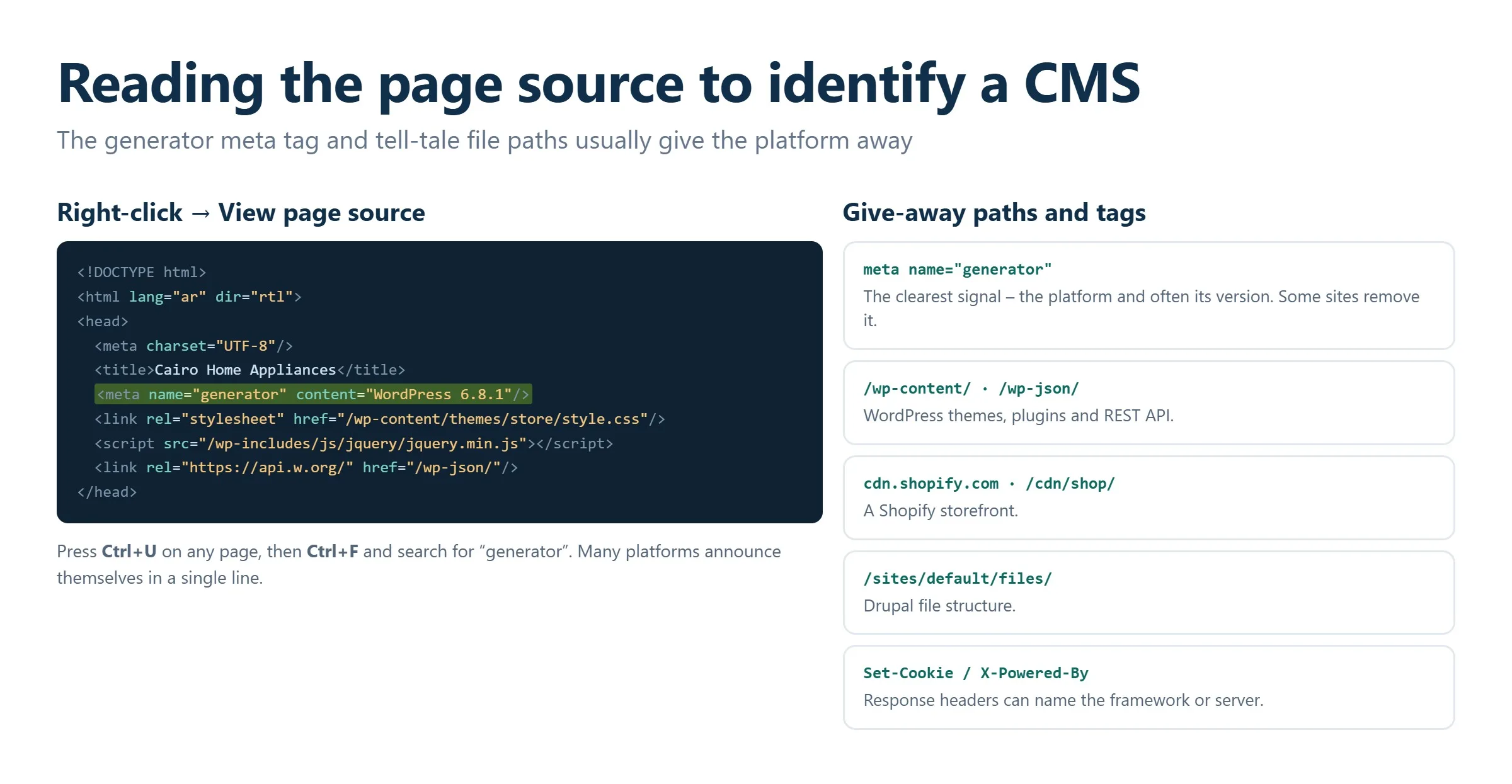Click the 'Ctrl+U' bold shortcut text
The image size is (1512, 784).
[129, 552]
